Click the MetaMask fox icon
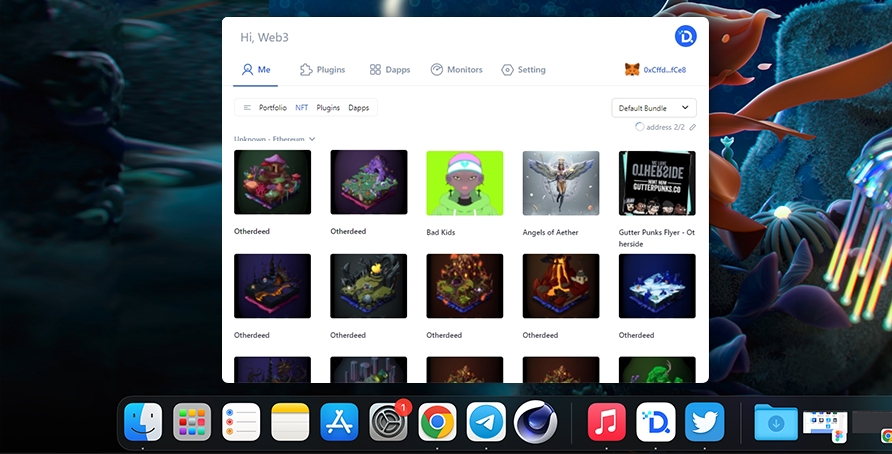892x454 pixels. [x=632, y=69]
